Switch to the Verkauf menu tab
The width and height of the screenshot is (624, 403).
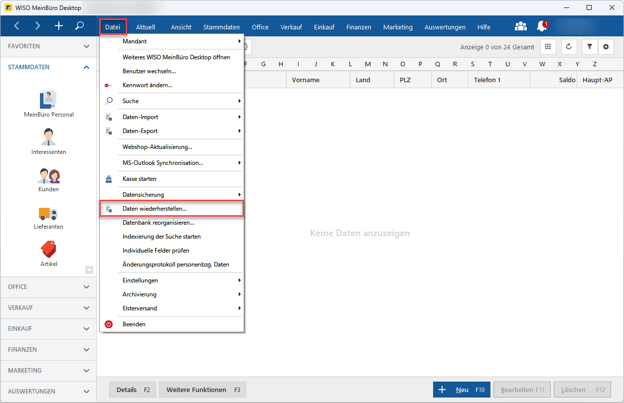[291, 27]
